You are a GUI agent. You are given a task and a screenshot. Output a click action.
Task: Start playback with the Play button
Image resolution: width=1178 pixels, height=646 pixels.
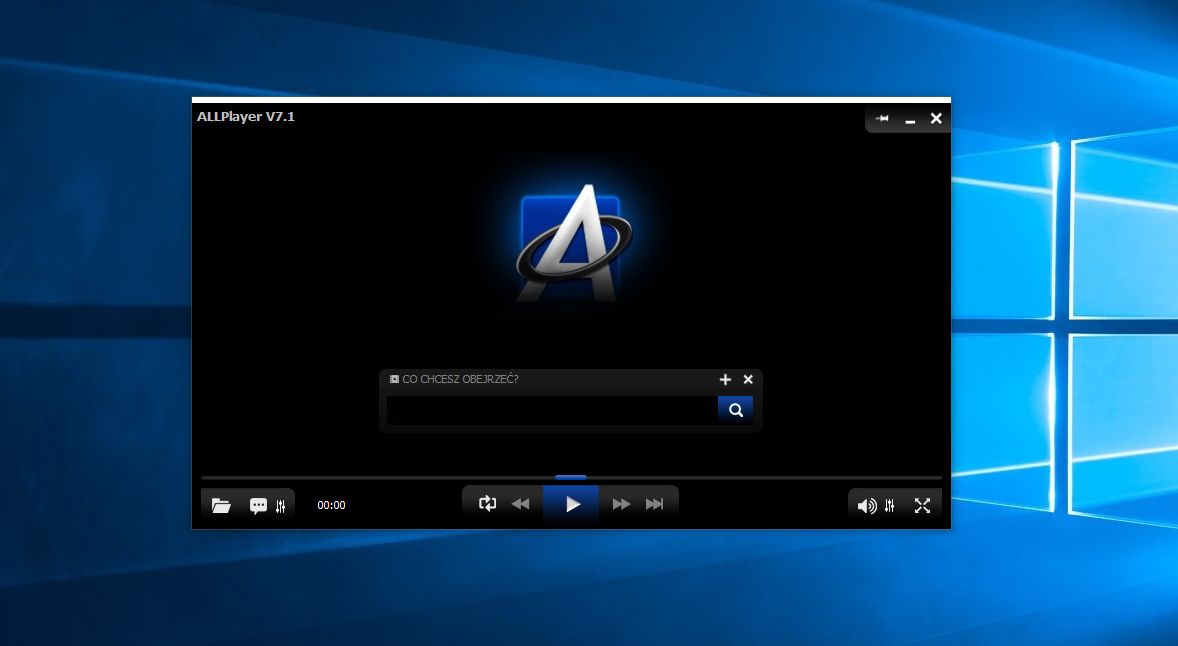coord(571,503)
